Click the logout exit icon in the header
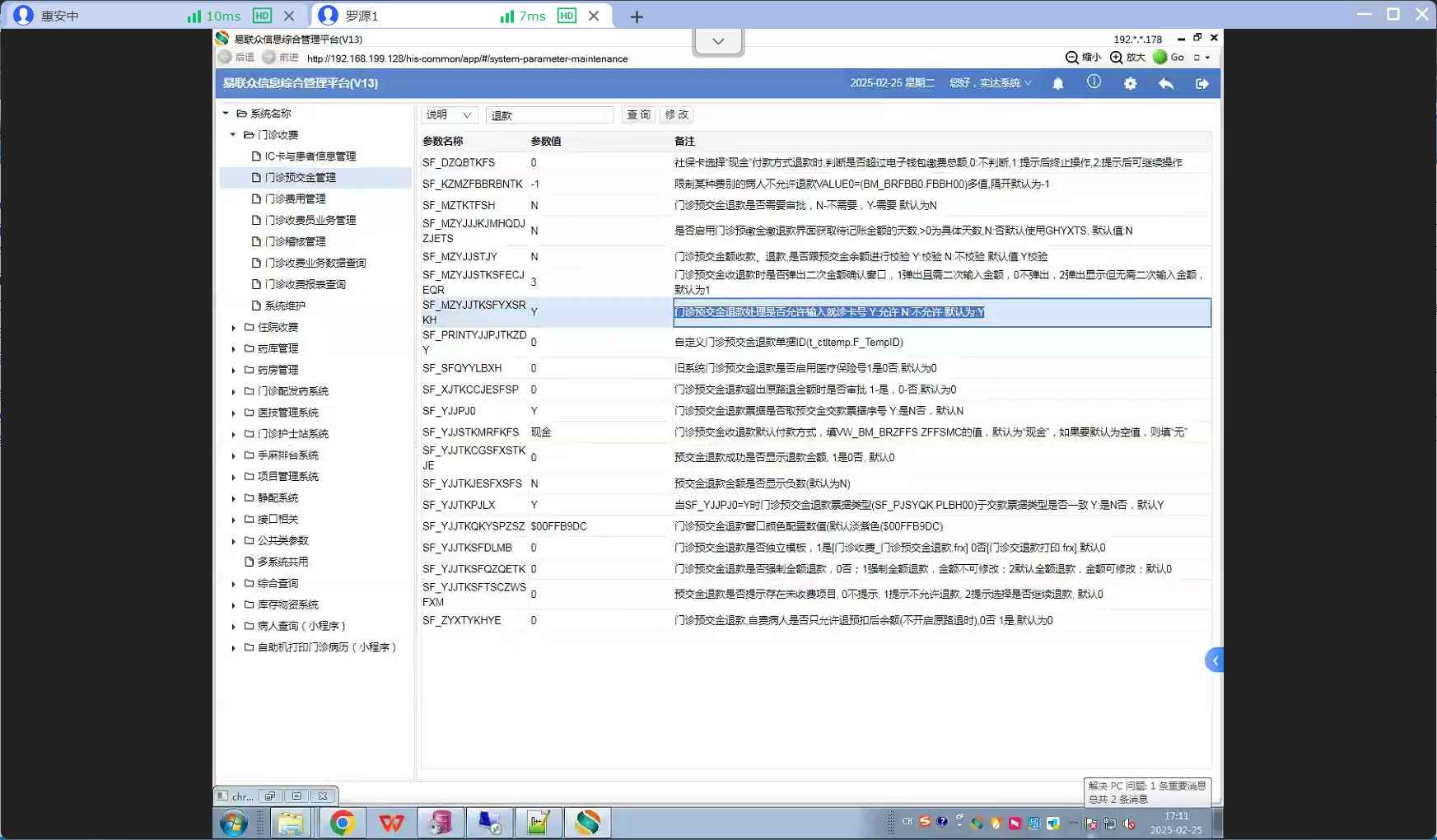 coord(1202,83)
